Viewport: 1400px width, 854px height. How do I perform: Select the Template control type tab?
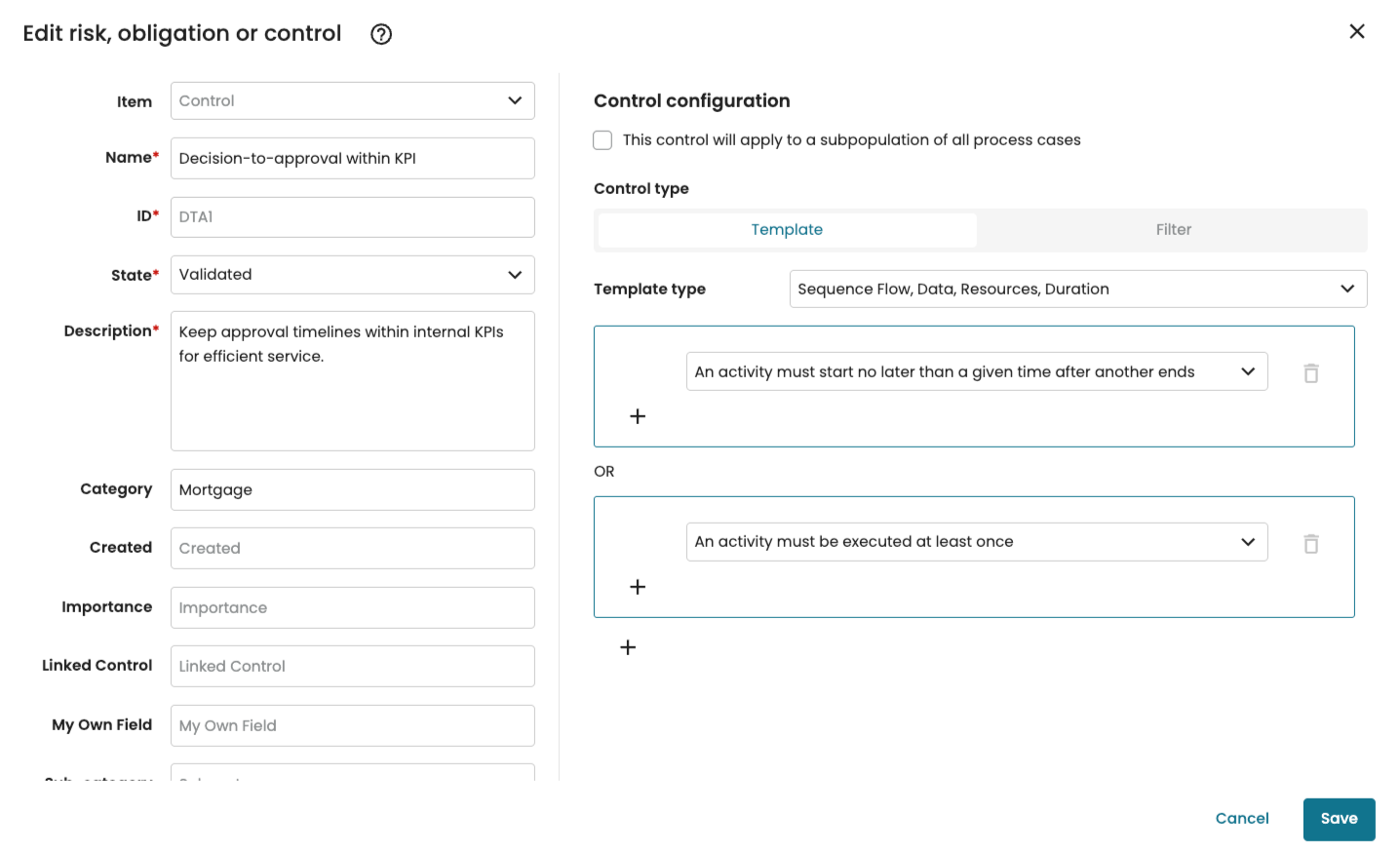[x=787, y=230]
